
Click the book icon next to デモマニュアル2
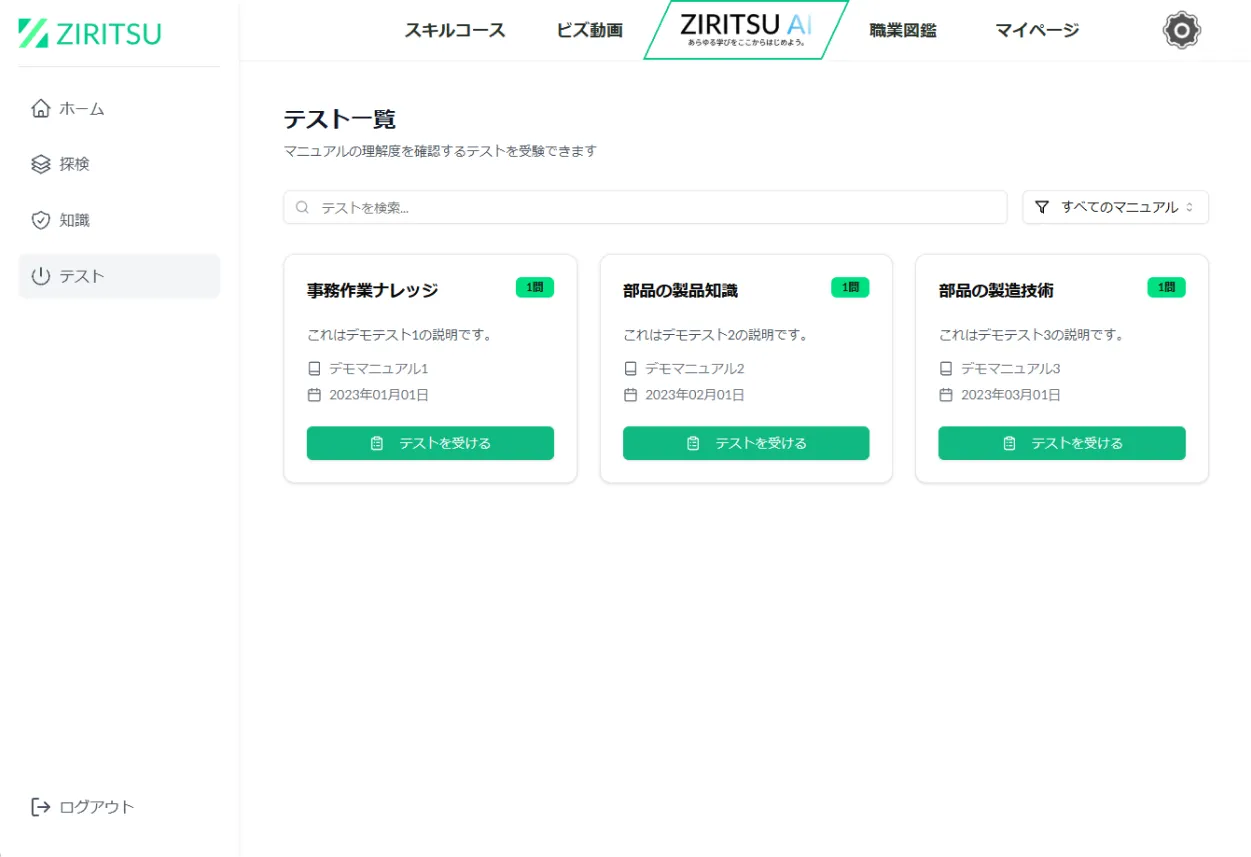(x=630, y=368)
